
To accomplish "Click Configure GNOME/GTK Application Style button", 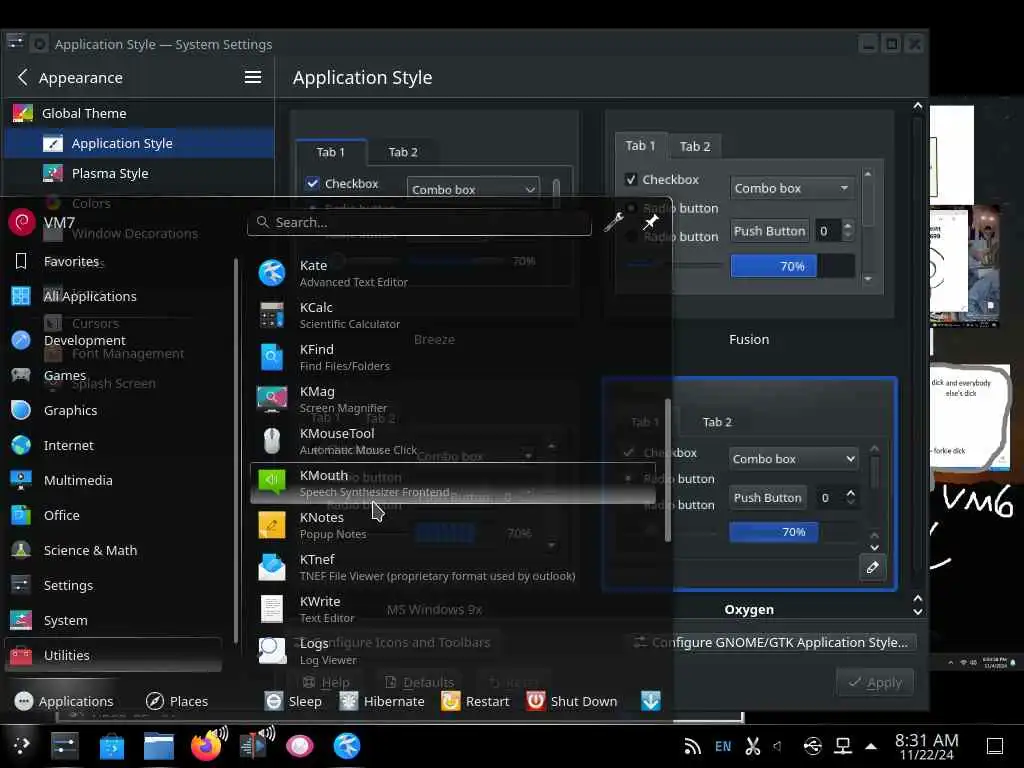I will pyautogui.click(x=771, y=642).
